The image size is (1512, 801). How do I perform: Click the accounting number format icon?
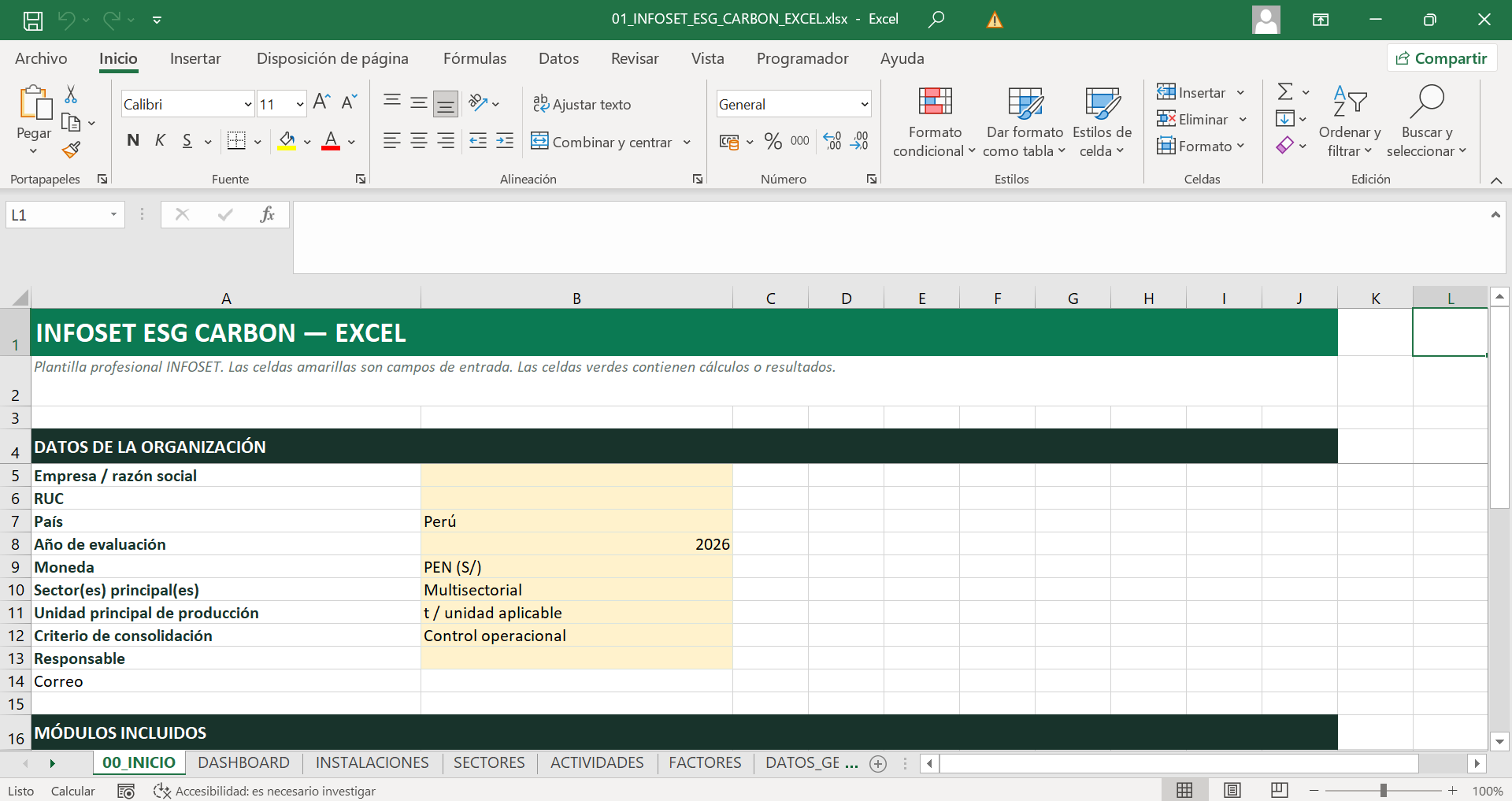(x=729, y=142)
